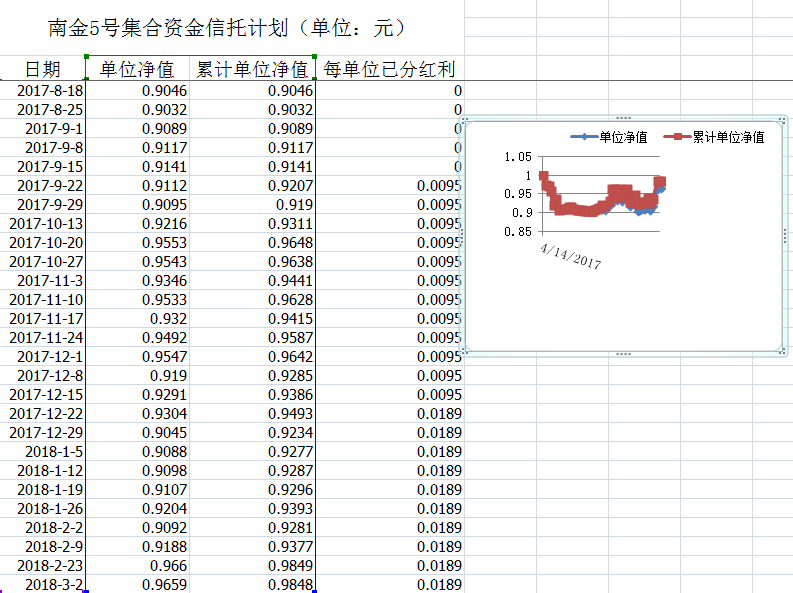Select the 累计单位净值 header cell in the table
Image resolution: width=793 pixels, height=593 pixels.
click(252, 69)
